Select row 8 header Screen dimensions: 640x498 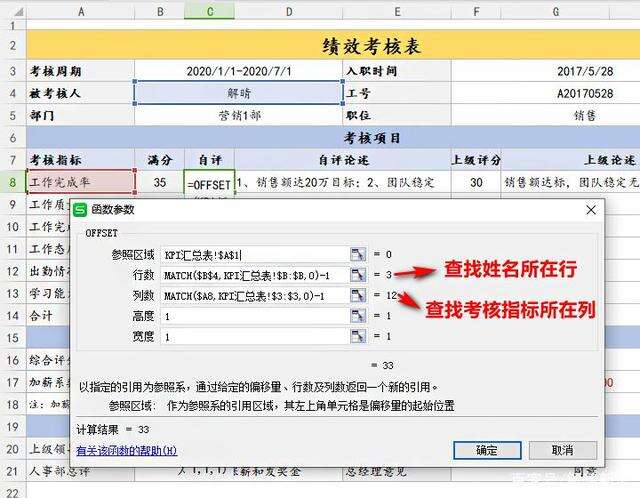[x=13, y=182]
